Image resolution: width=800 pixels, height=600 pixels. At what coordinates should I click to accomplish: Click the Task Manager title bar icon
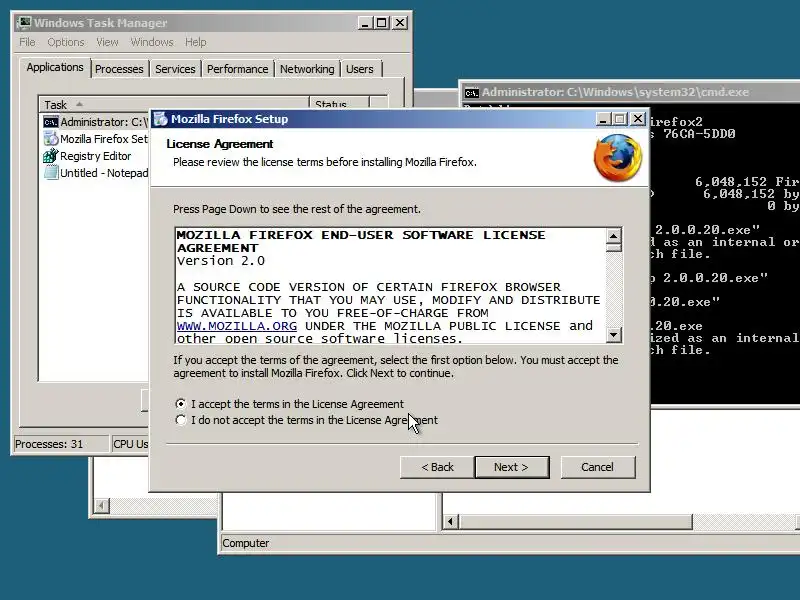pyautogui.click(x=24, y=23)
